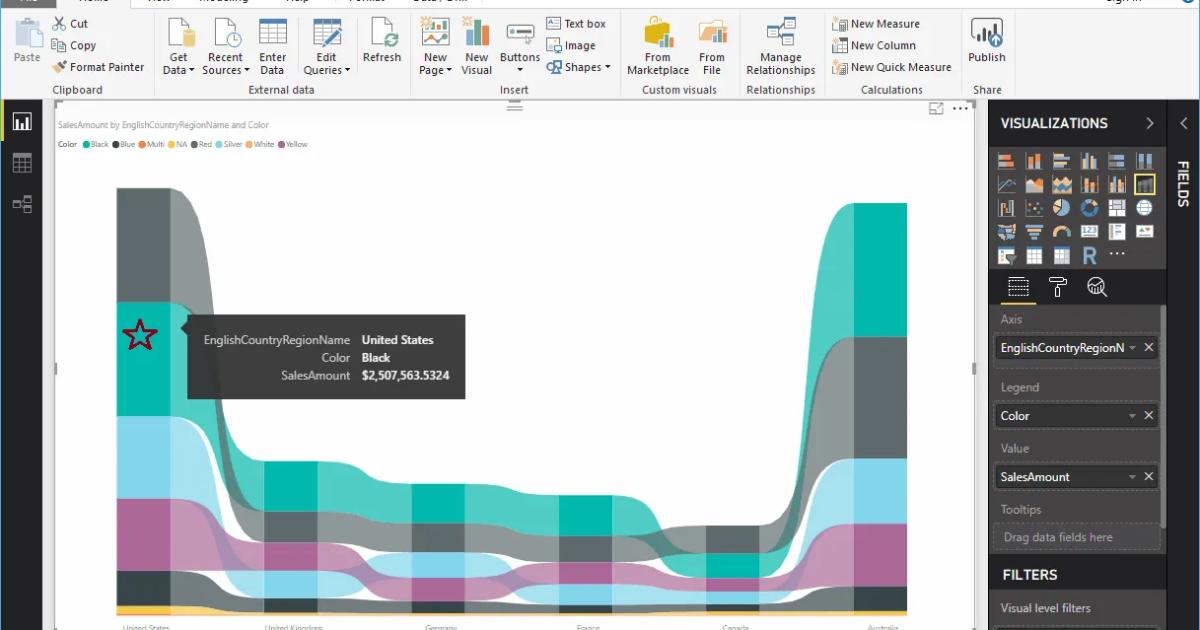Viewport: 1200px width, 630px height.
Task: Select the highlighted ribbon chart visual
Action: tap(1144, 184)
